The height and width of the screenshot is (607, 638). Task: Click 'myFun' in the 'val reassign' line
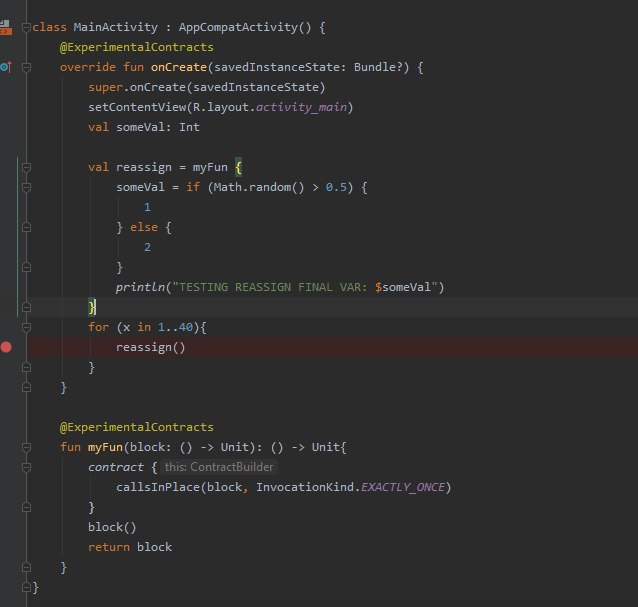(210, 167)
